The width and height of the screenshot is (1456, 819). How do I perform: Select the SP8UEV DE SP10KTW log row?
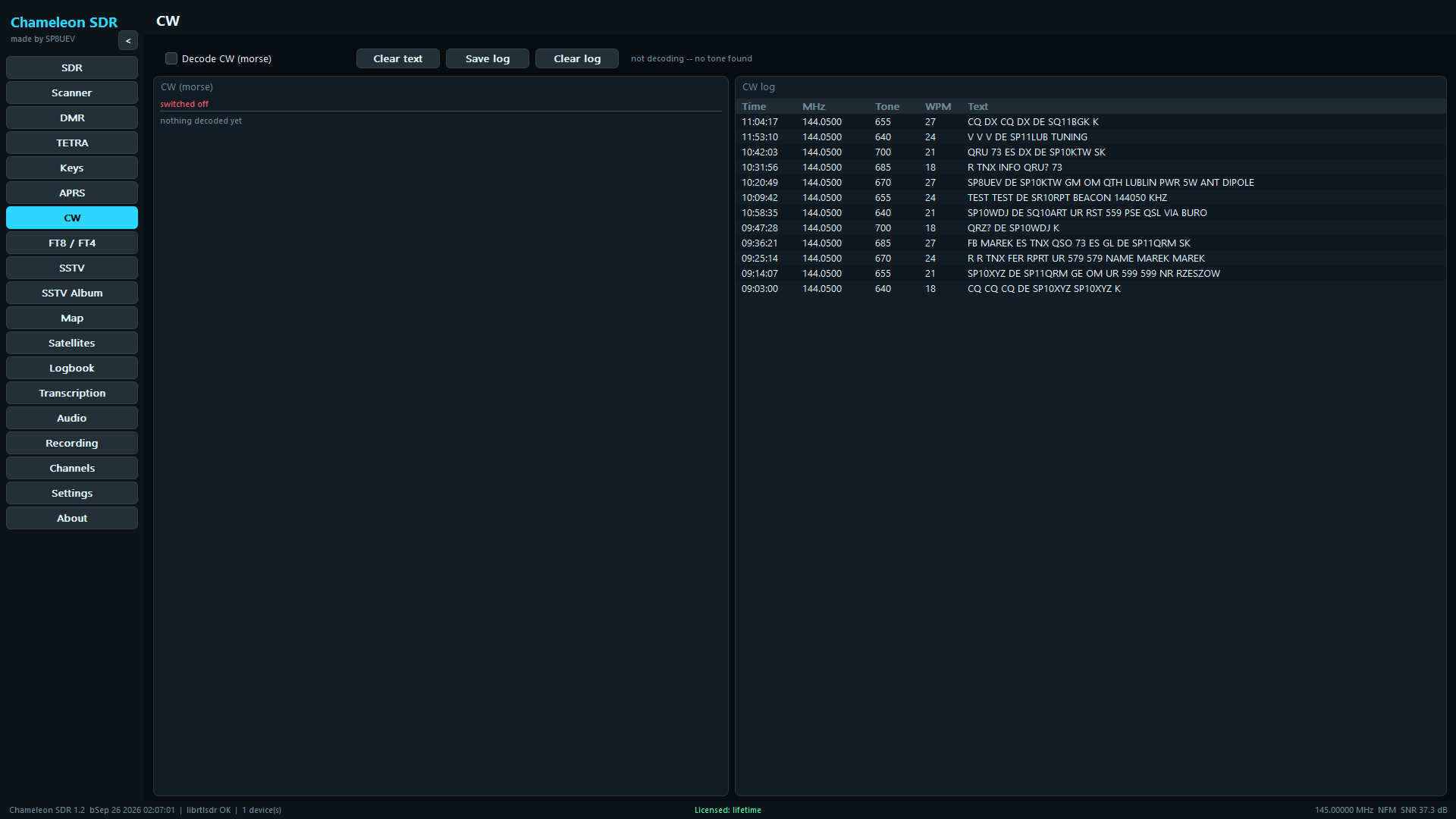coord(1090,182)
